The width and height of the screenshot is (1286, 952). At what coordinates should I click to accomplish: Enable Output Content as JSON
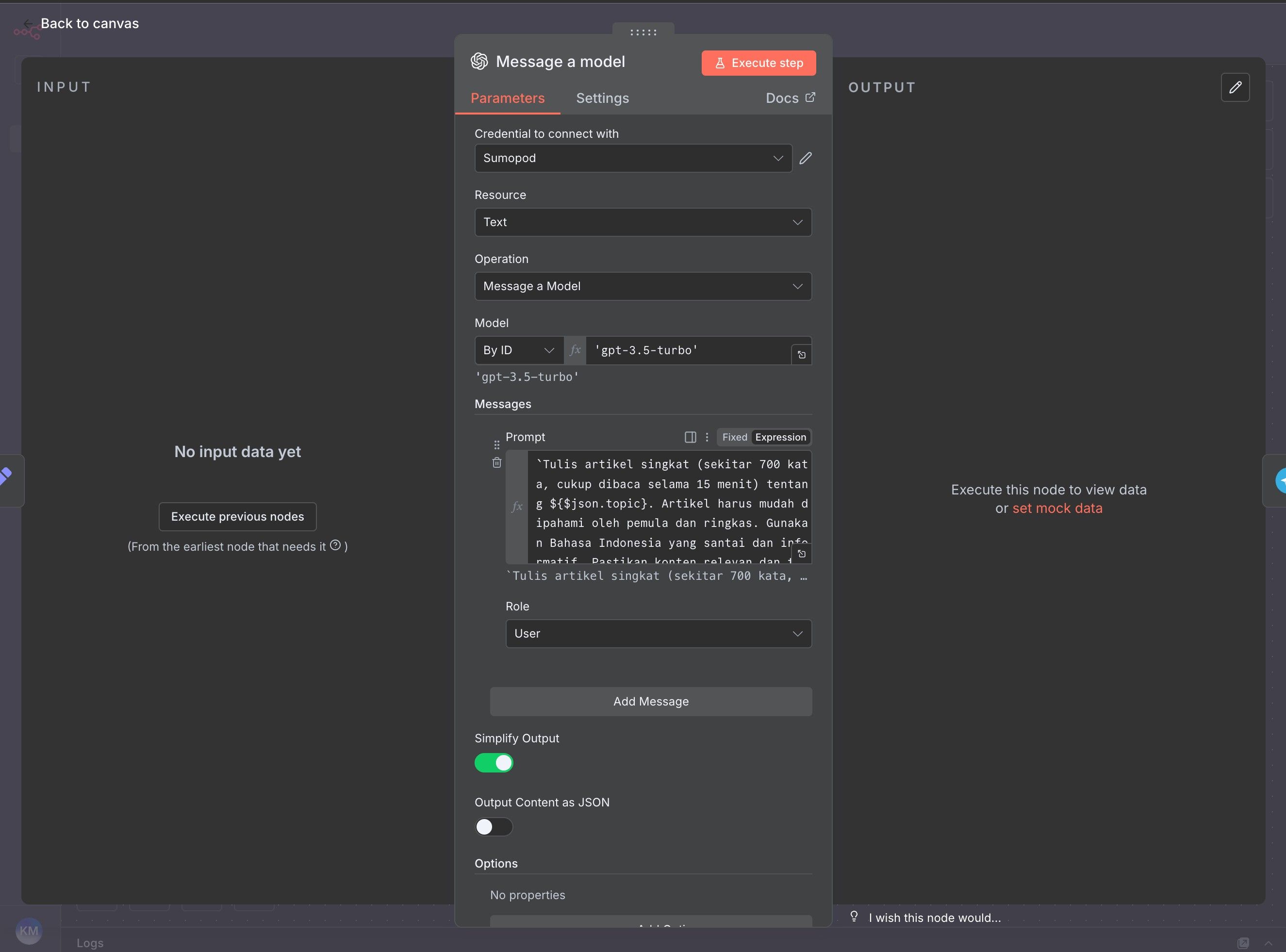(494, 826)
